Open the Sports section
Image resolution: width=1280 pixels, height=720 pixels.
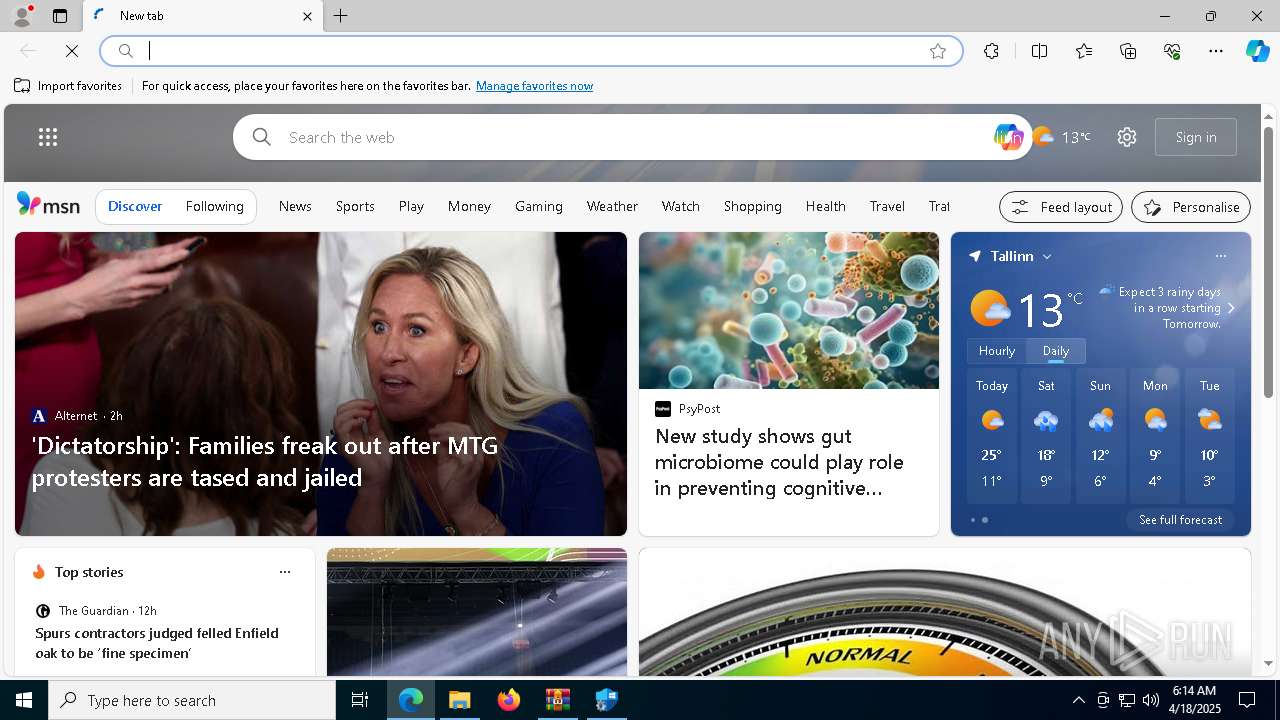tap(355, 206)
